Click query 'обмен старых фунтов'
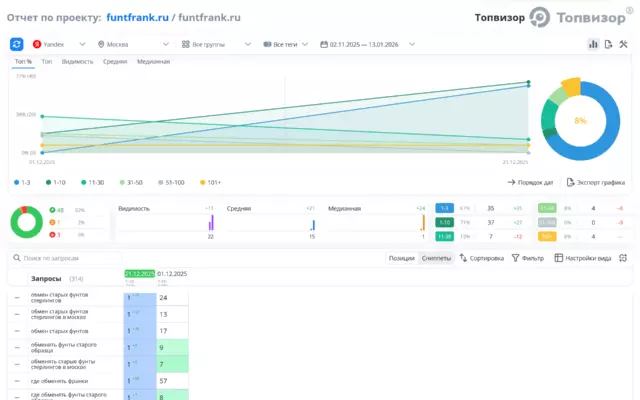 pos(60,331)
